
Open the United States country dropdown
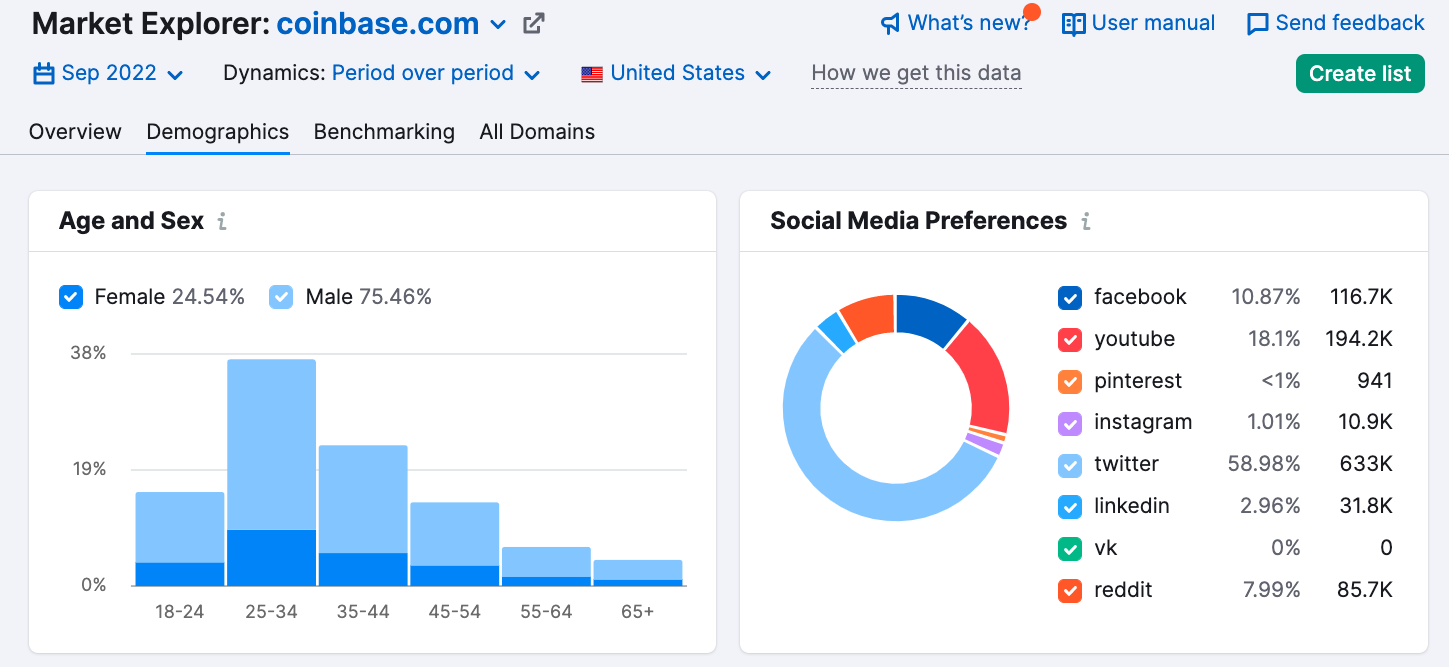coord(677,73)
